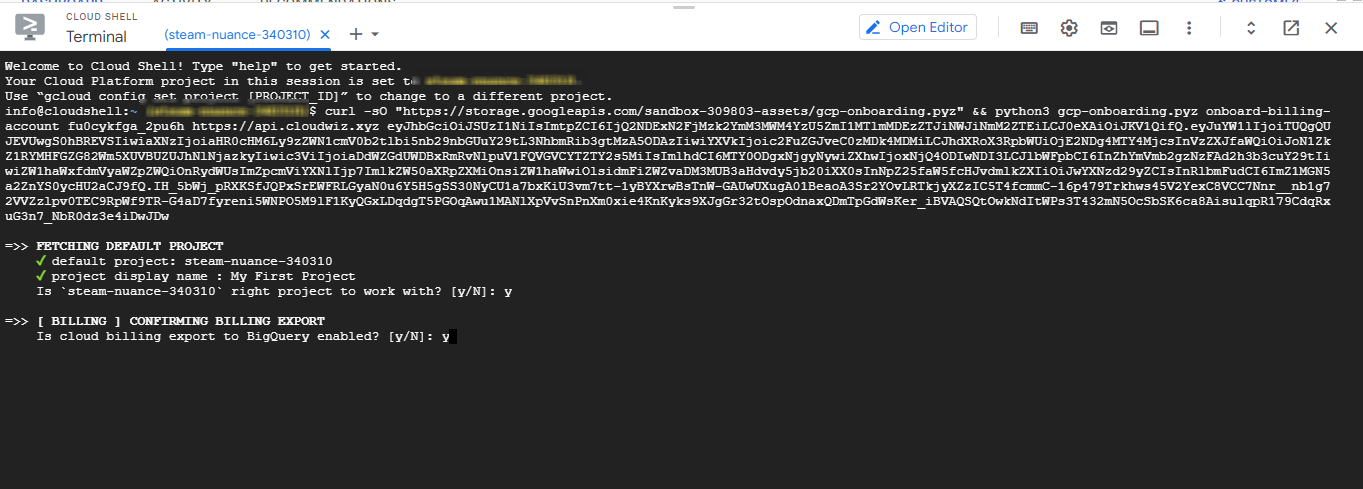Click the keyboard send key combination icon
Screen dimensions: 1363x489
pos(1028,28)
